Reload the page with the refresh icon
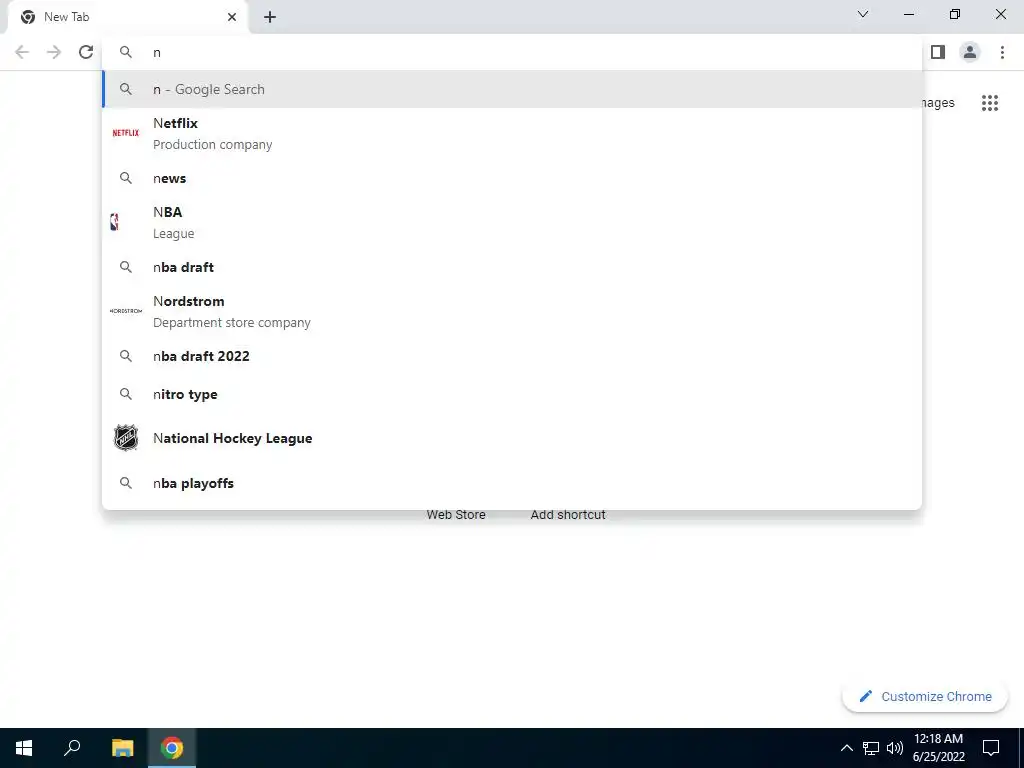The image size is (1024, 768). coord(86,52)
